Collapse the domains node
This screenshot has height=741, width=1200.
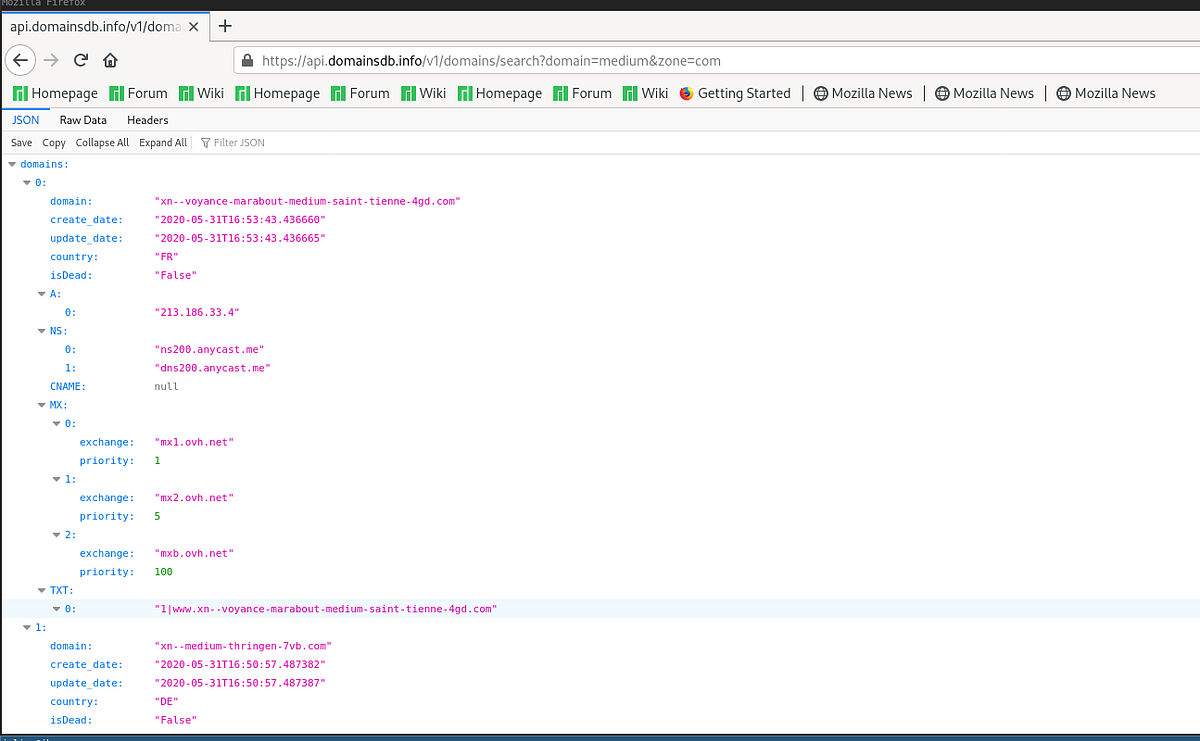(x=11, y=163)
